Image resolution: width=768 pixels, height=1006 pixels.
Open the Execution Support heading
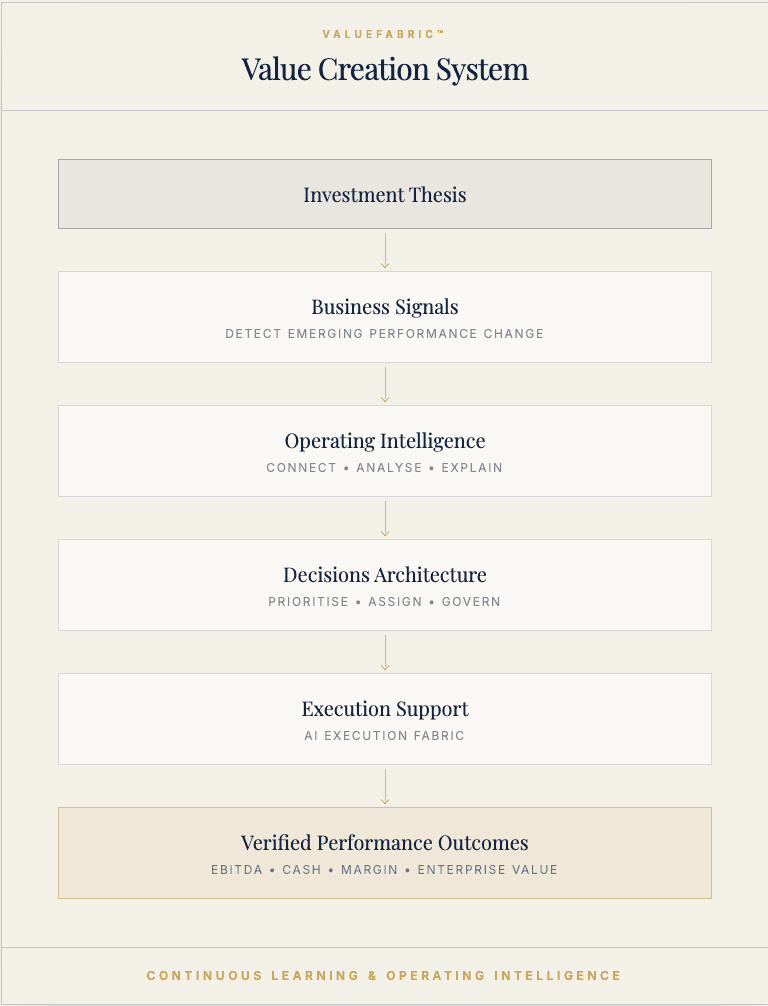385,709
